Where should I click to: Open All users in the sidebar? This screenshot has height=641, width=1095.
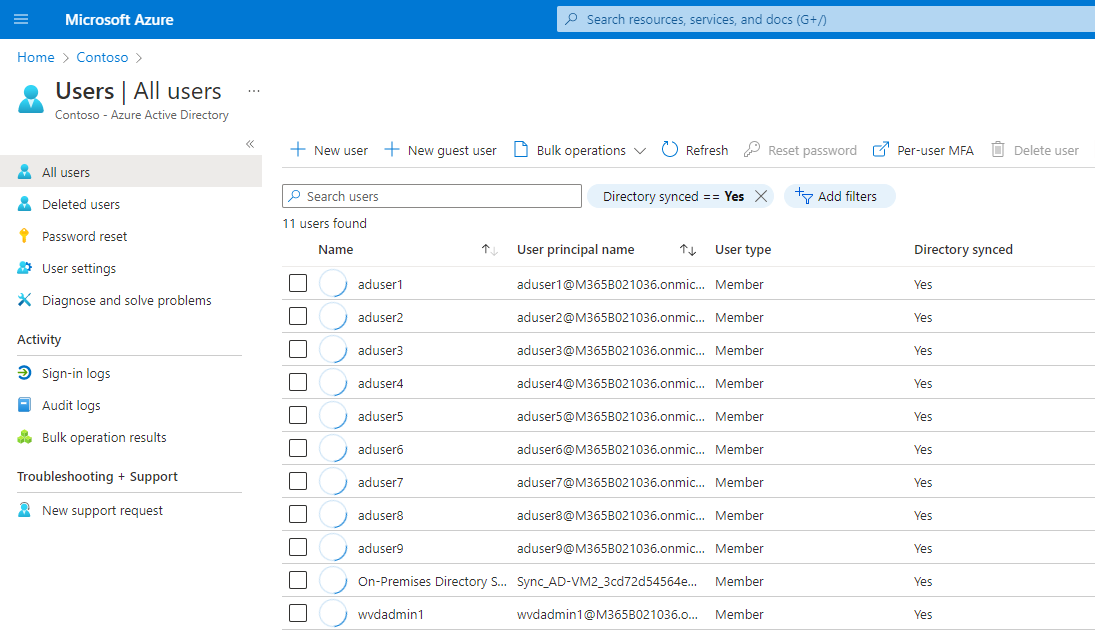coord(131,172)
